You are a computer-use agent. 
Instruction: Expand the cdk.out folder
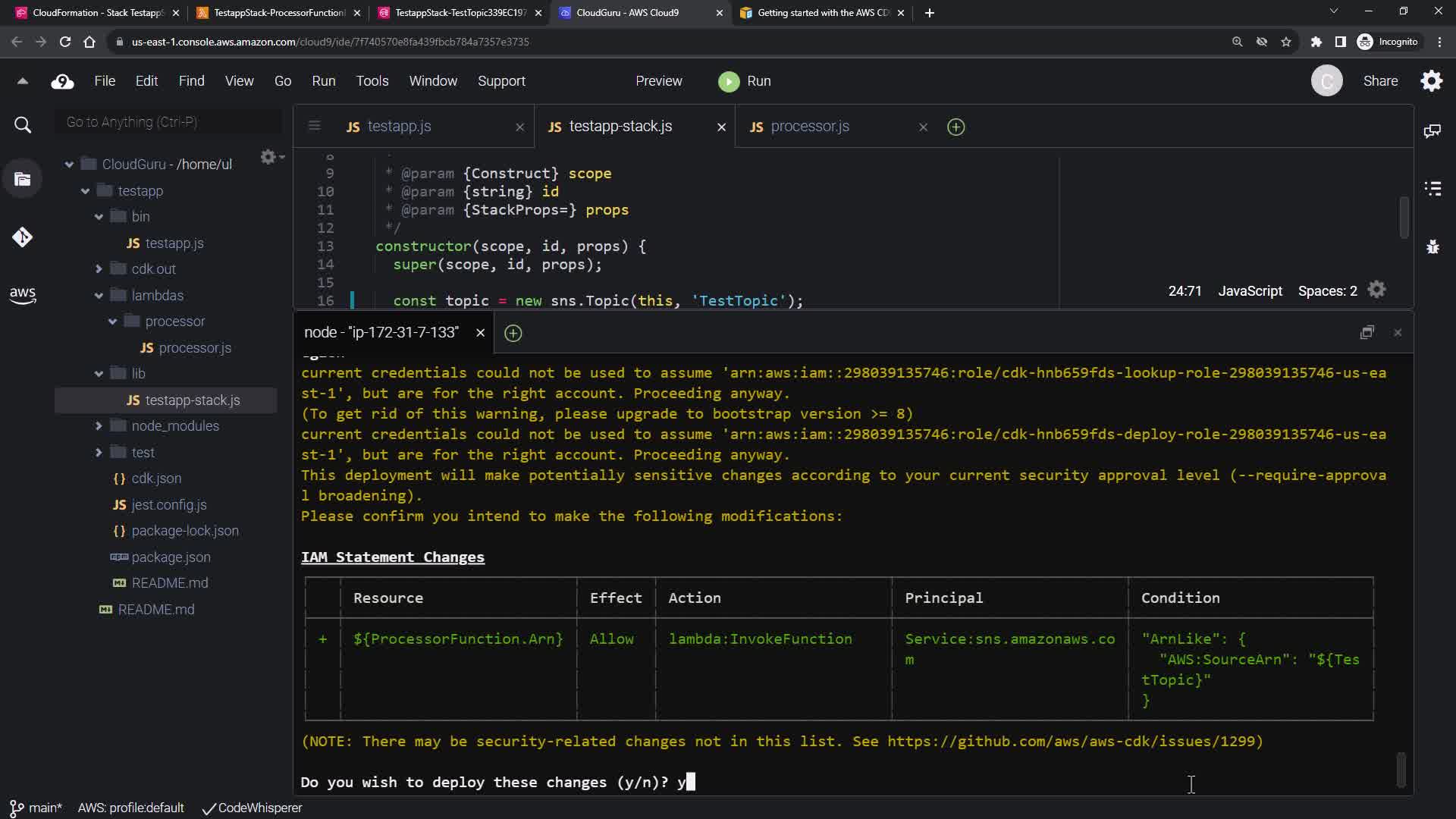click(x=99, y=269)
